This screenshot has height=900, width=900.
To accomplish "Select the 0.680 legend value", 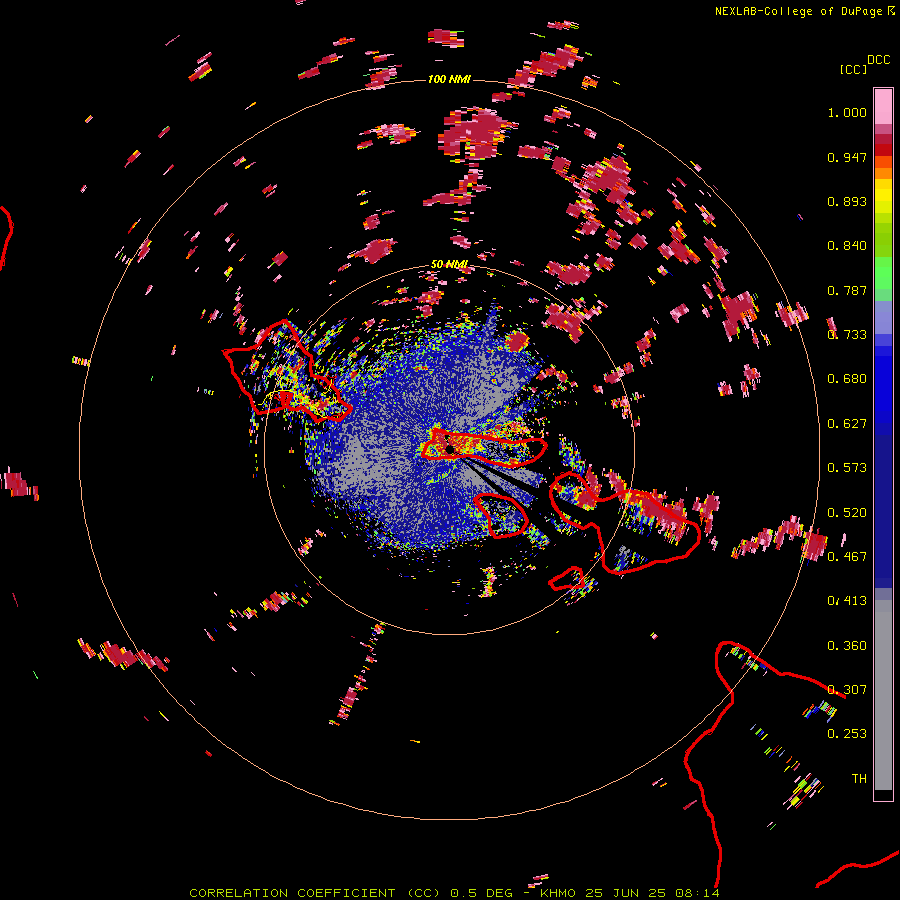I will [x=847, y=379].
